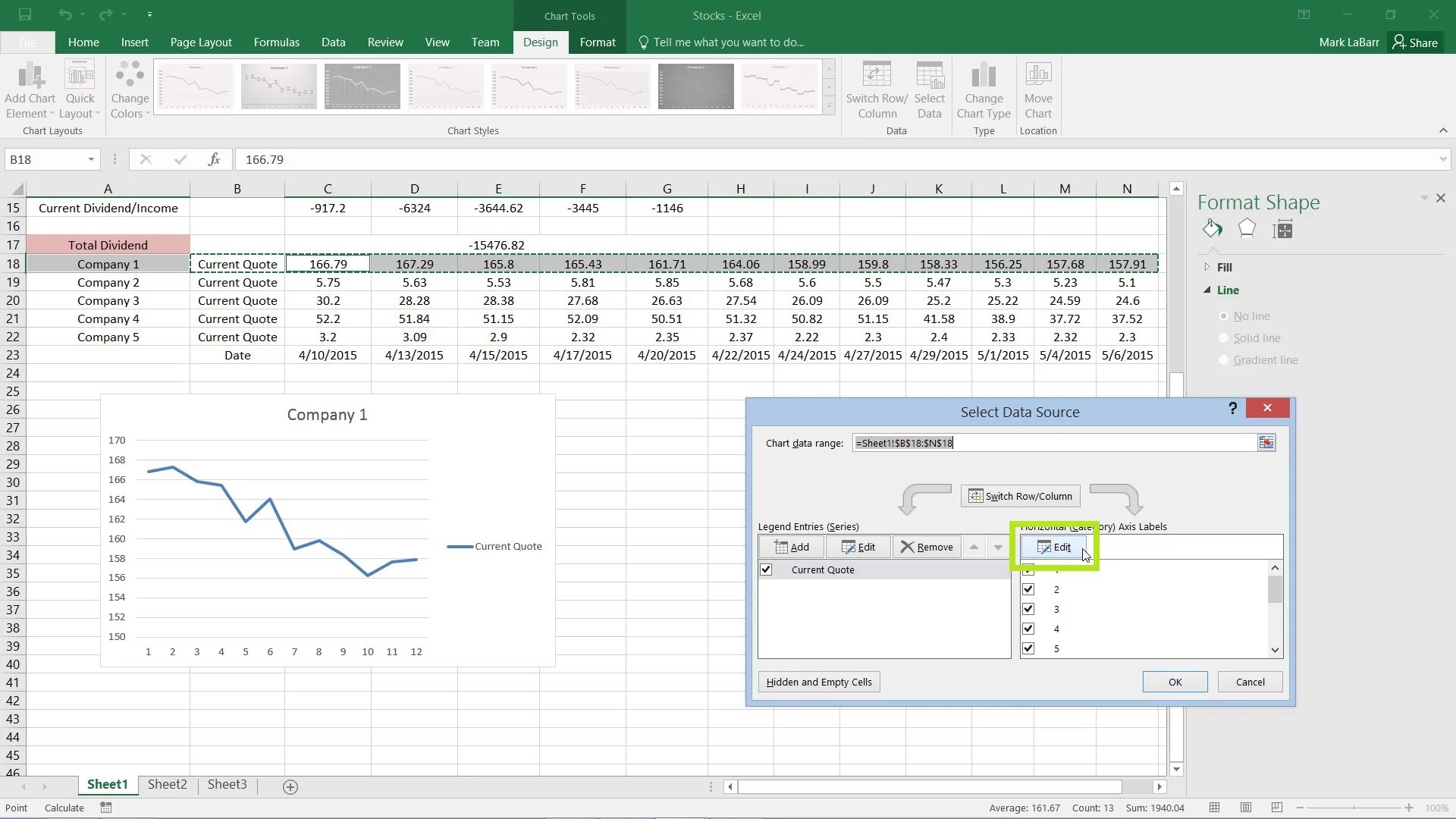Toggle checkbox for series item 1

[1028, 569]
